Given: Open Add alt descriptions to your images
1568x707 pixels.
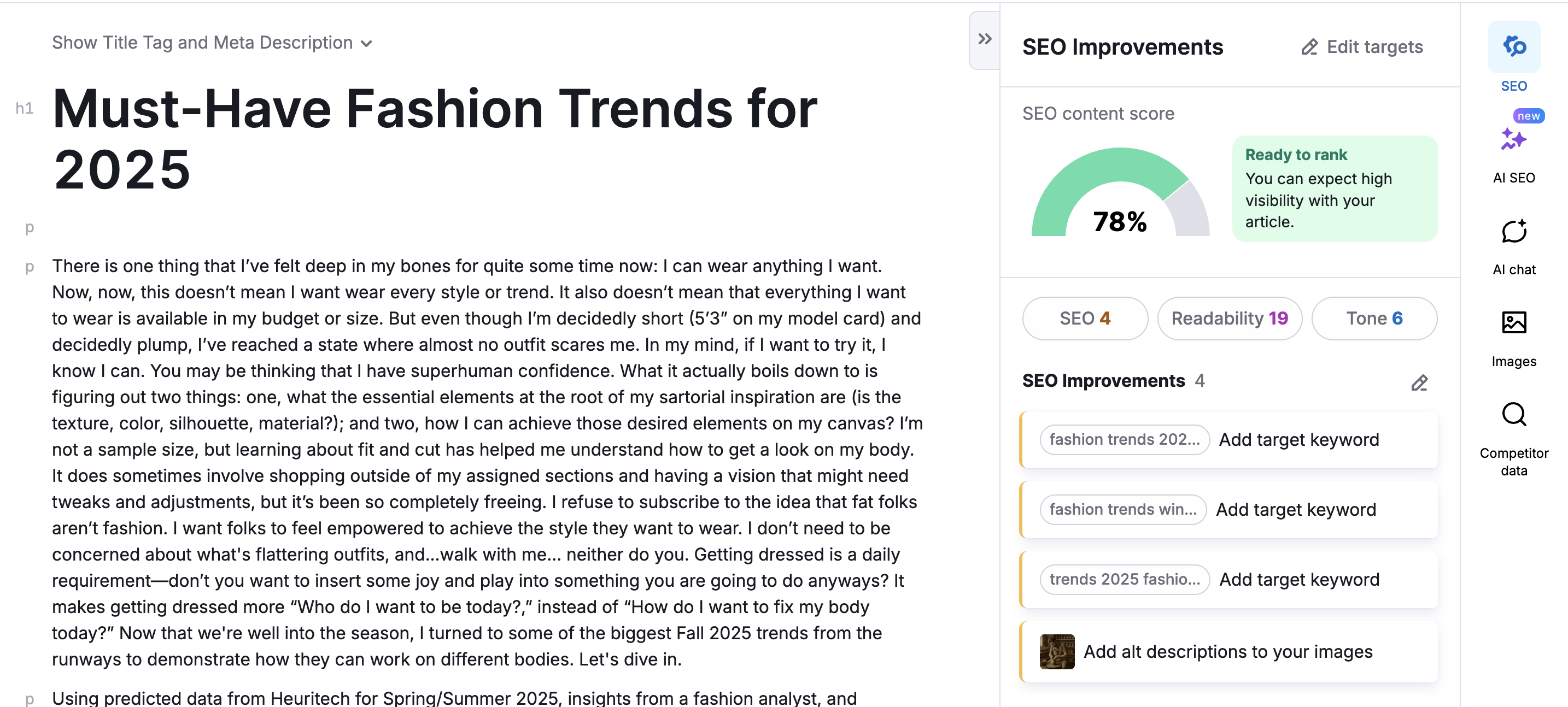Looking at the screenshot, I should (1228, 652).
